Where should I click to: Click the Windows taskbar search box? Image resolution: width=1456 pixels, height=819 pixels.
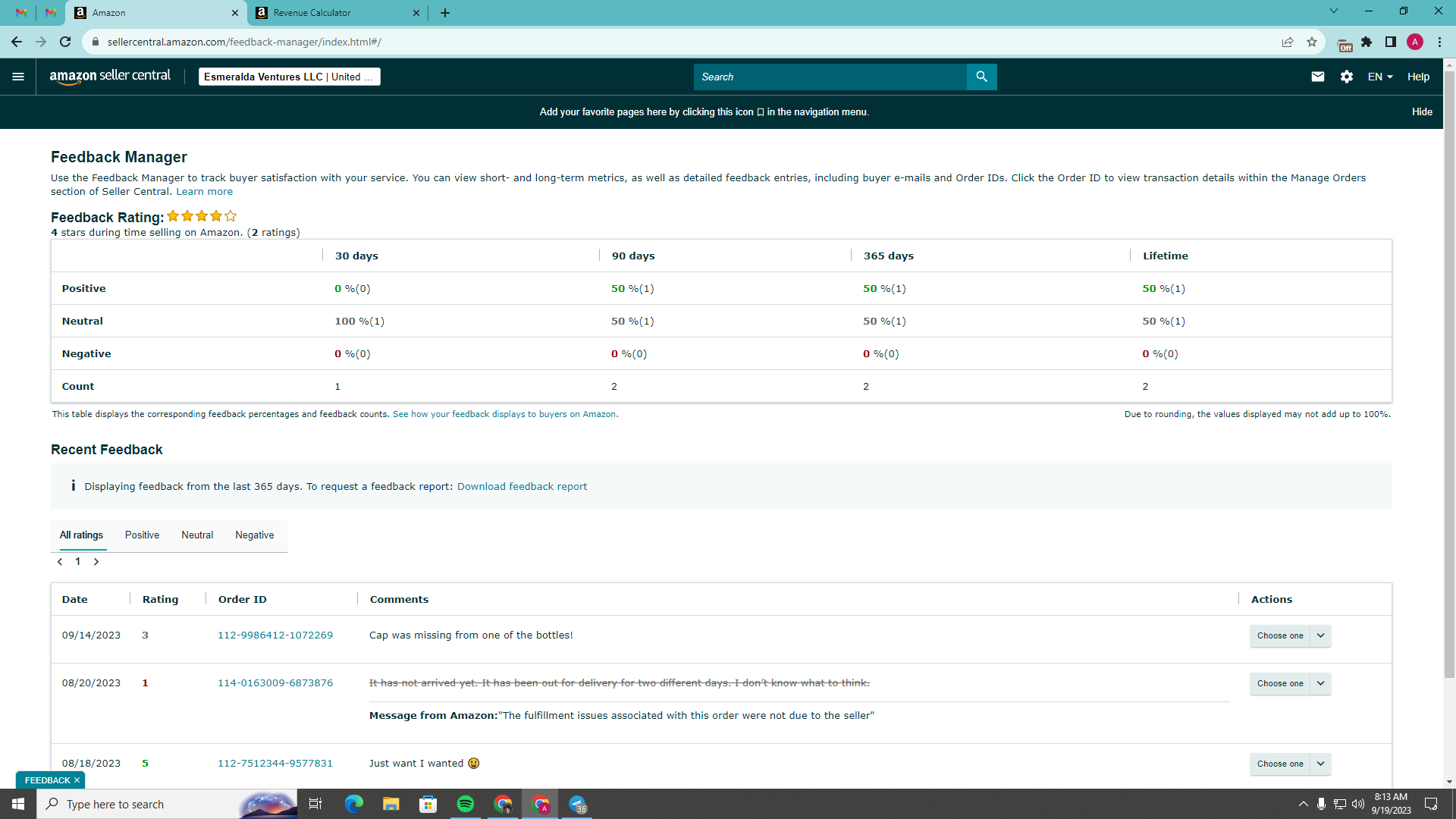[167, 804]
